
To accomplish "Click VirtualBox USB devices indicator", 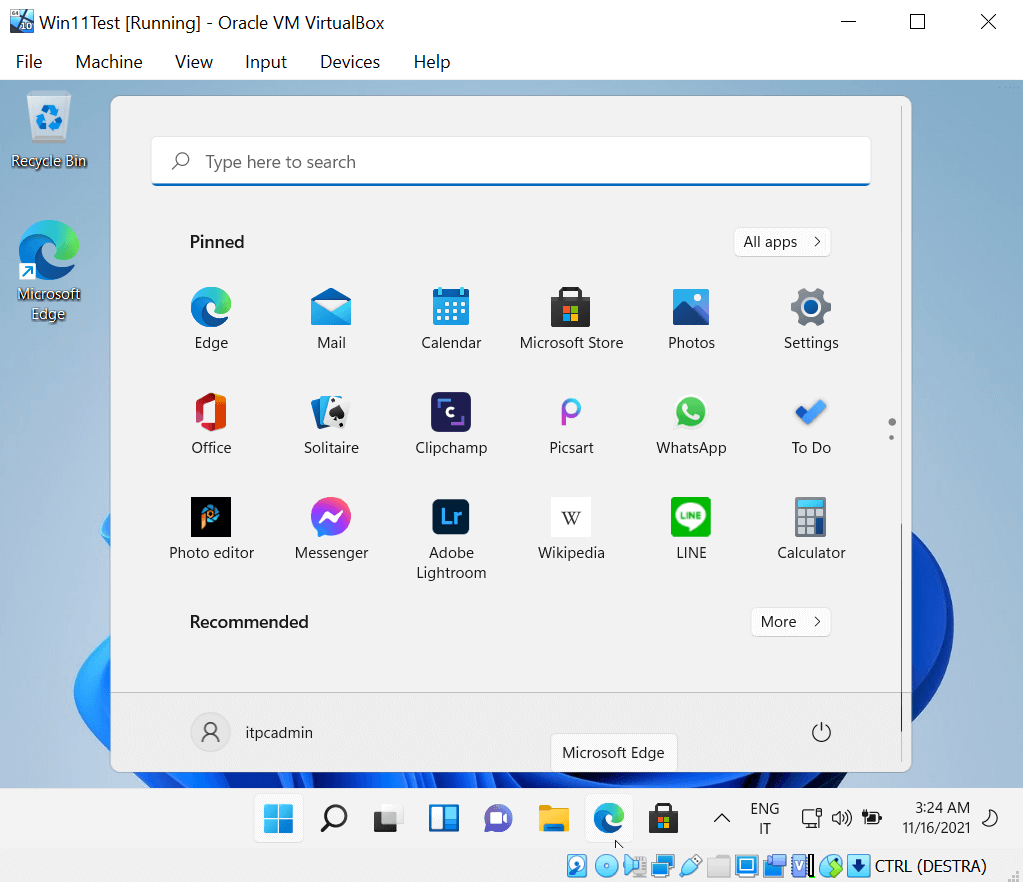I will pyautogui.click(x=690, y=866).
